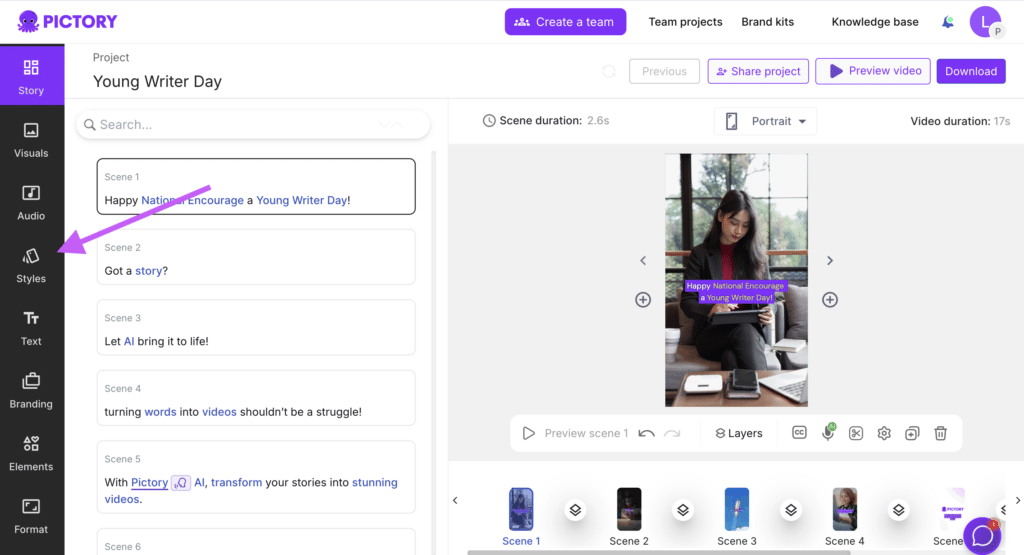
Task: Move scene timeline left with arrow
Action: tap(455, 501)
